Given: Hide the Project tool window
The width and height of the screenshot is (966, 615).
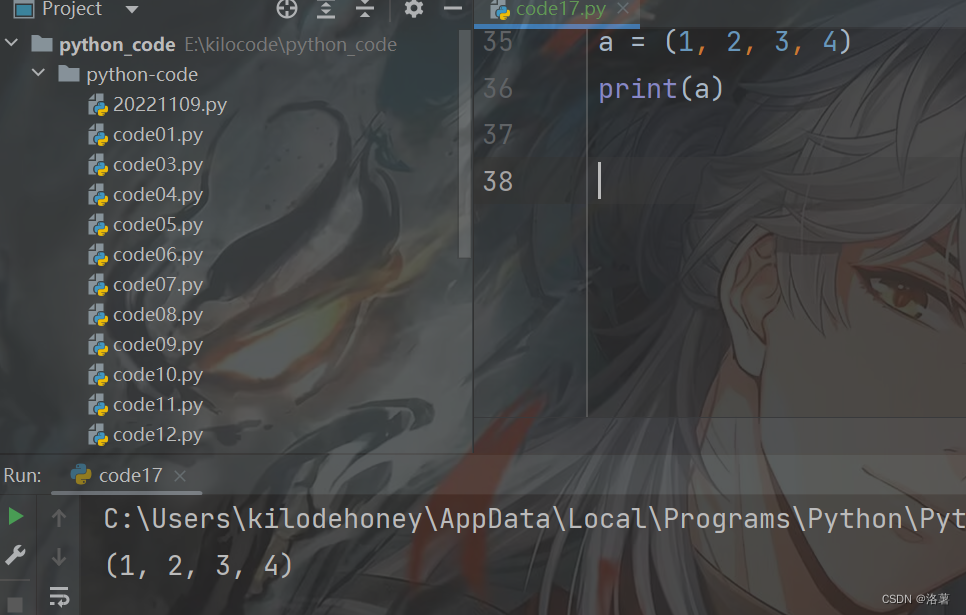Looking at the screenshot, I should pos(453,9).
